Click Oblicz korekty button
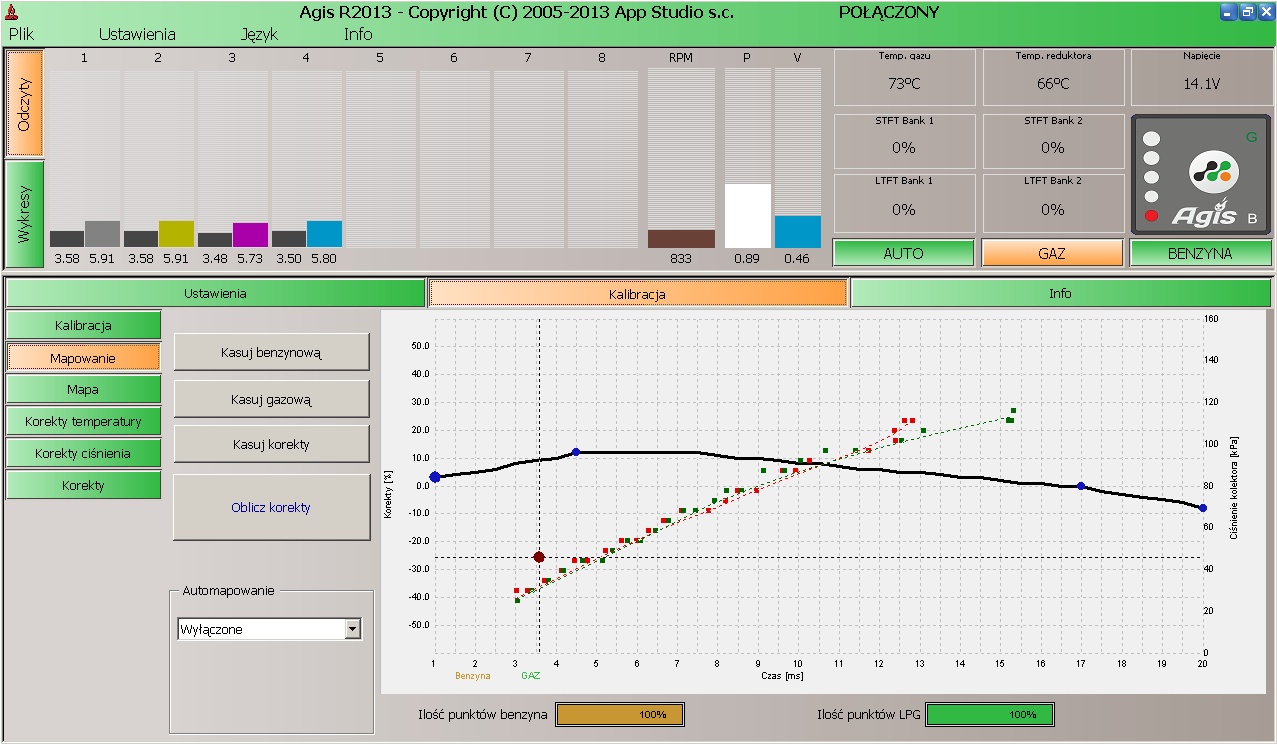This screenshot has width=1277, height=744. (271, 507)
